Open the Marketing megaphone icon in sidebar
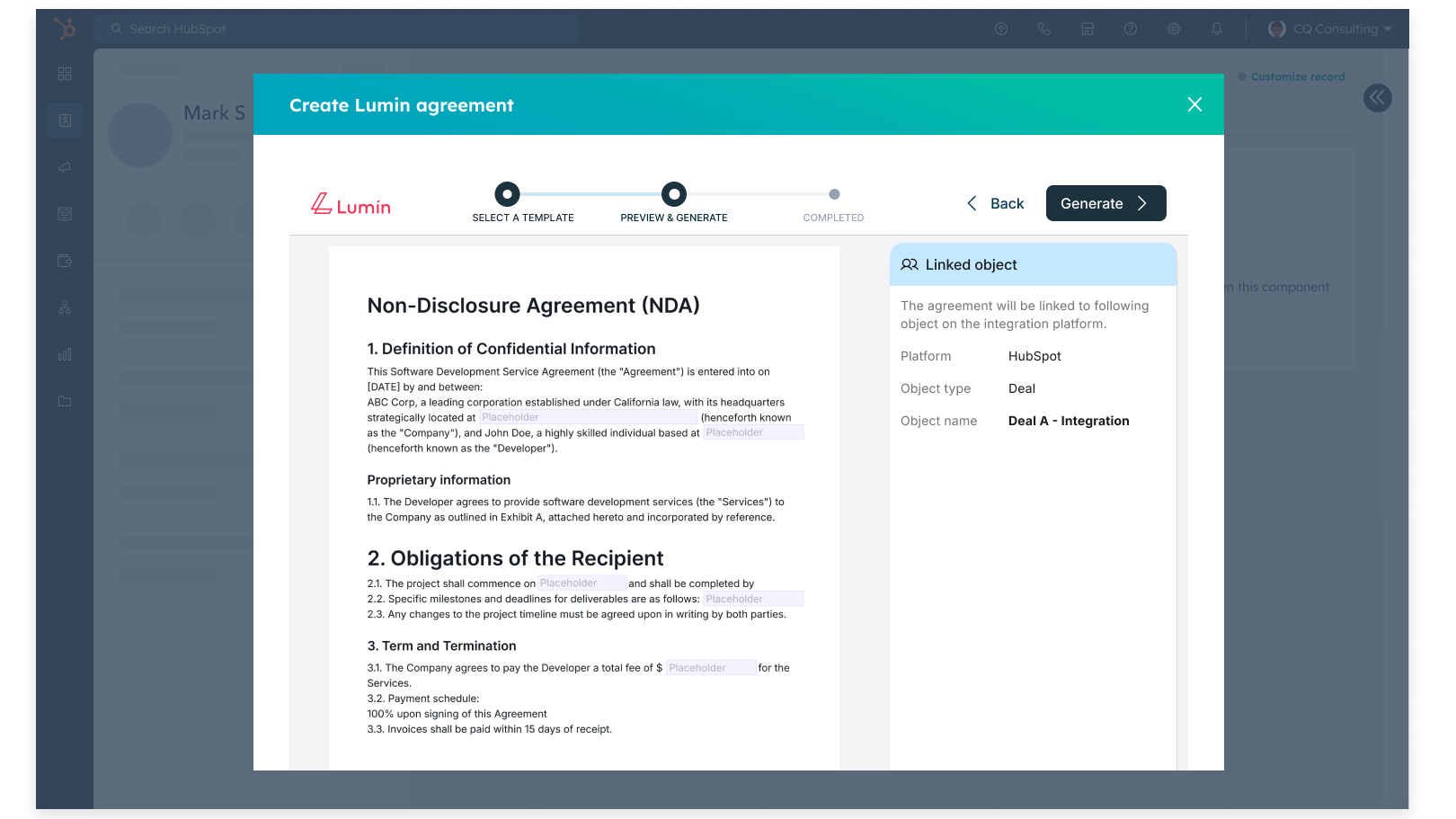The height and width of the screenshot is (819, 1456). click(x=65, y=167)
